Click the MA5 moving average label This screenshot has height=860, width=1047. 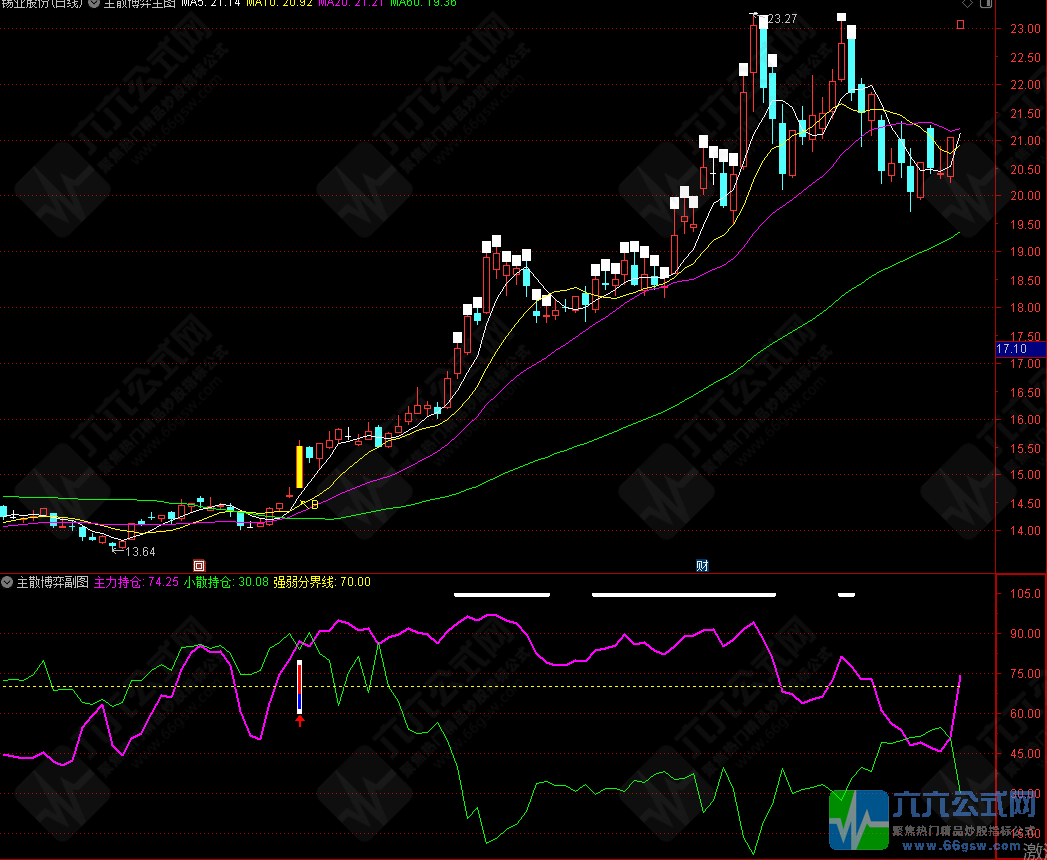pyautogui.click(x=212, y=4)
